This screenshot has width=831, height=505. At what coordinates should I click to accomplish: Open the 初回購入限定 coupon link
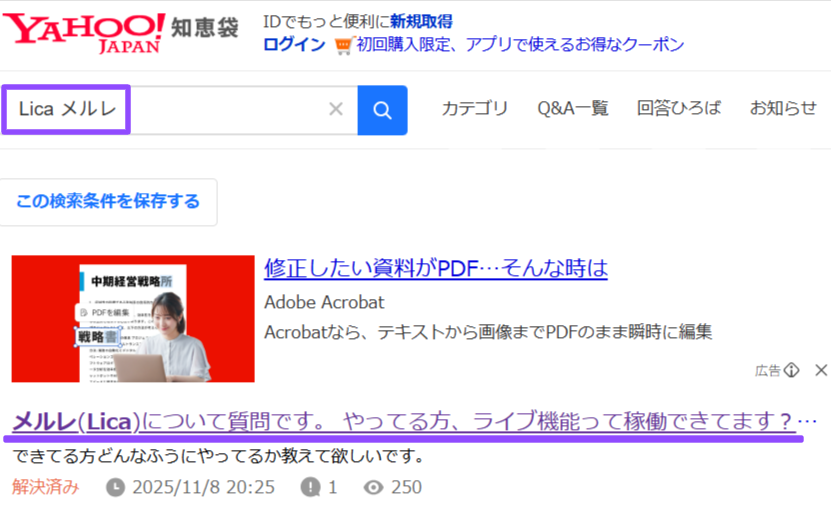tap(520, 45)
